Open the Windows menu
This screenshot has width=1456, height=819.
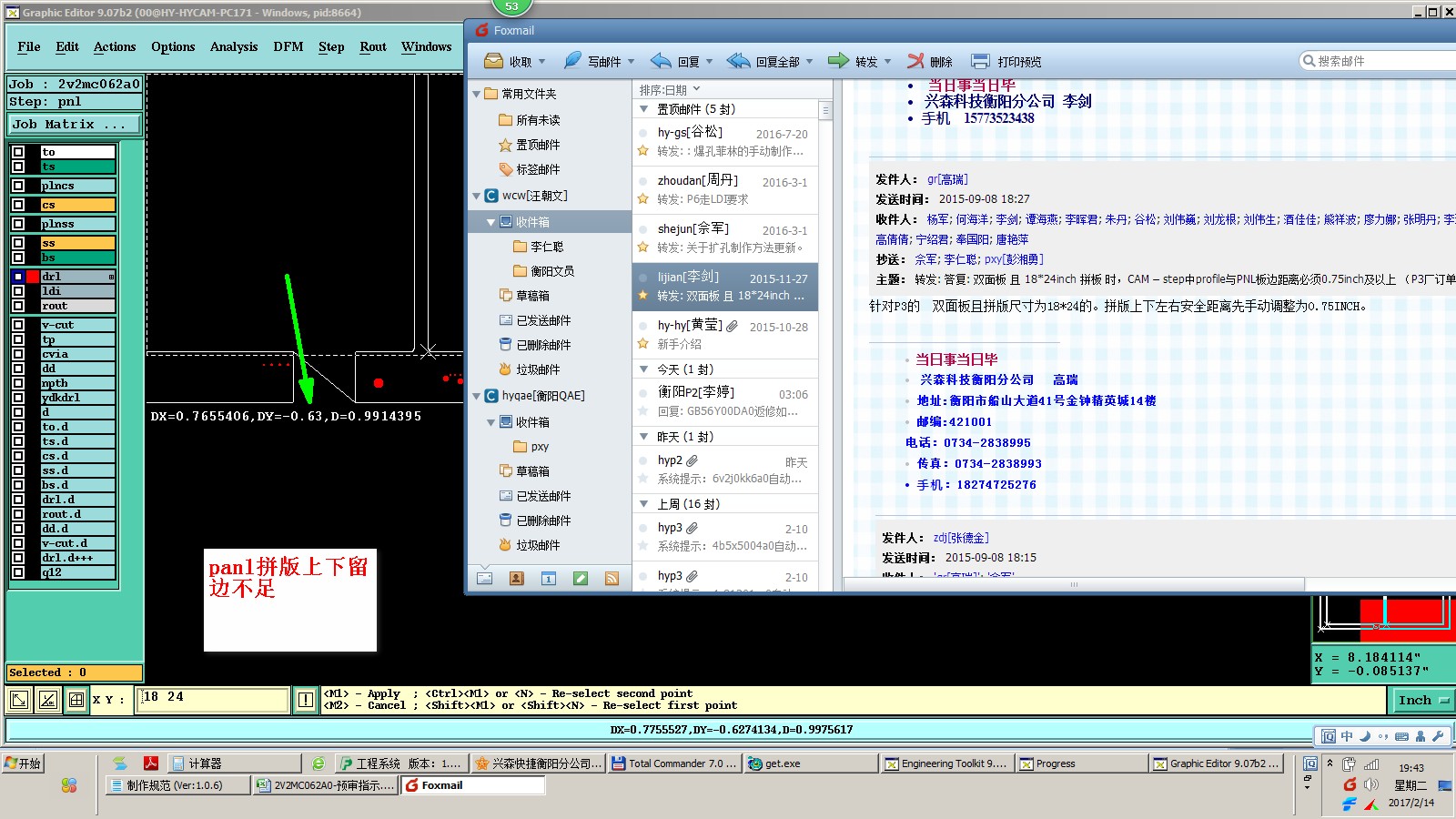[x=427, y=46]
